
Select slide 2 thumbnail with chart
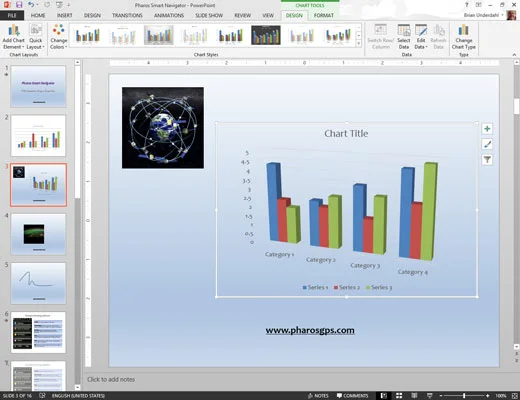(x=38, y=136)
